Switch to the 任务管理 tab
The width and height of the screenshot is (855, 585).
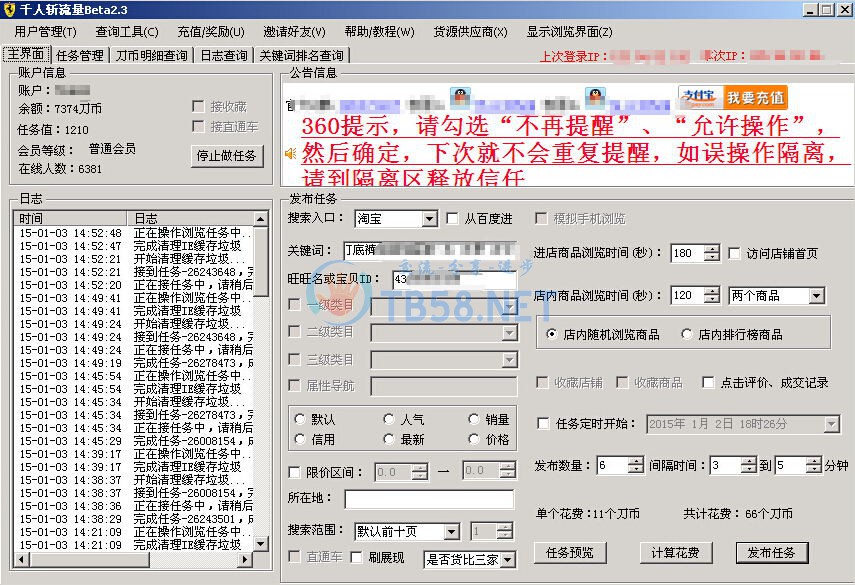(80, 56)
